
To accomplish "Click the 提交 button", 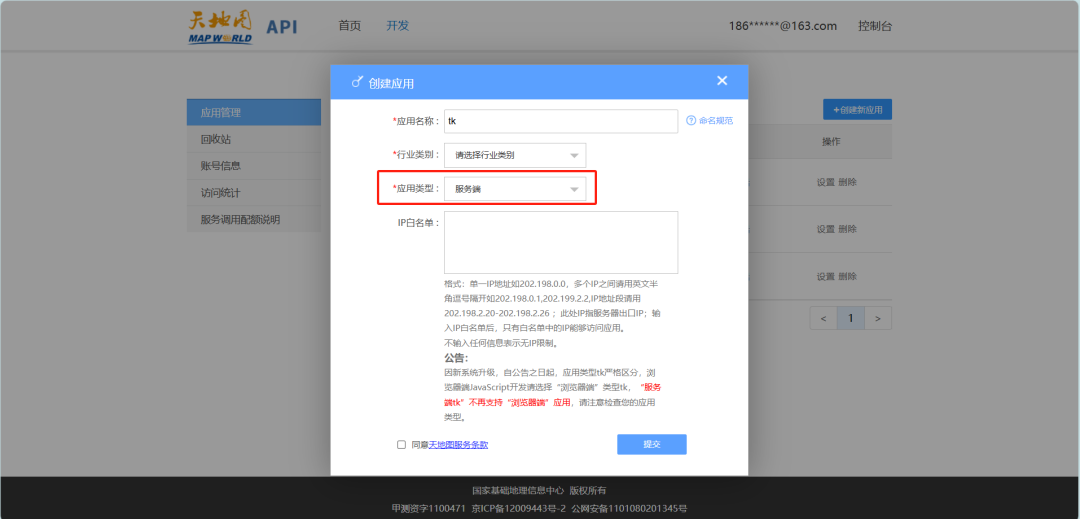I will [x=651, y=445].
